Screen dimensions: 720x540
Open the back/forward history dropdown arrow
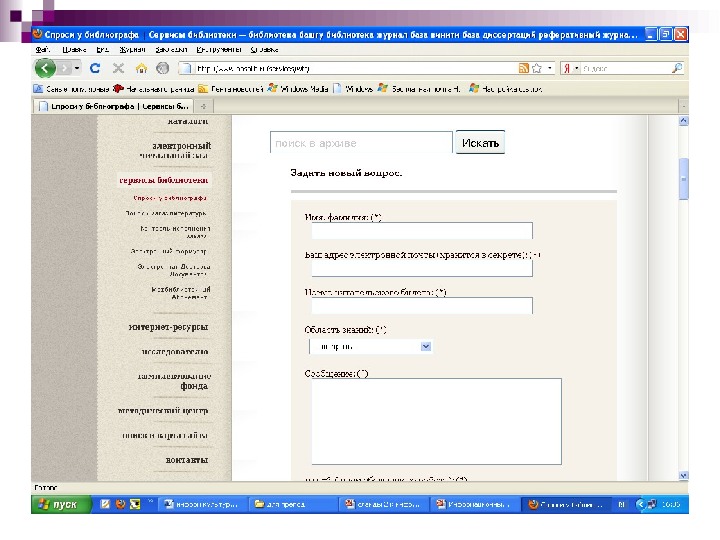(x=77, y=68)
